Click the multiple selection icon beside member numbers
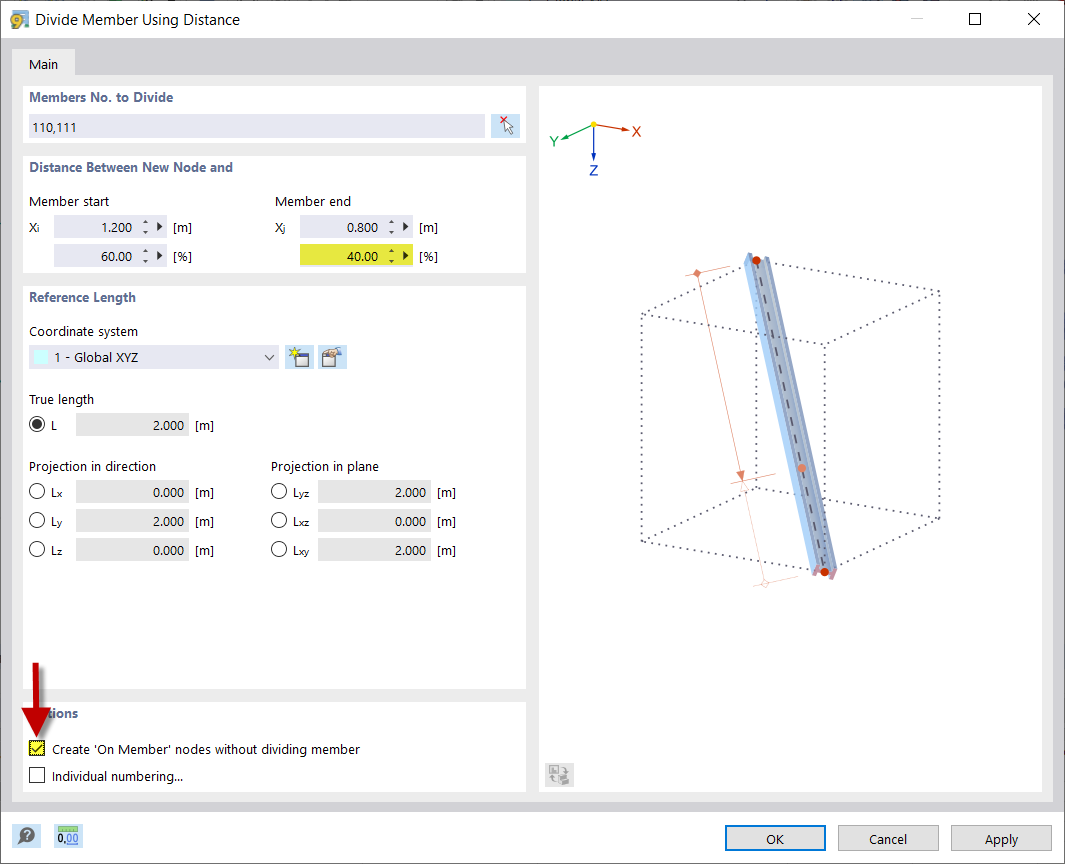This screenshot has width=1065, height=864. tap(505, 125)
